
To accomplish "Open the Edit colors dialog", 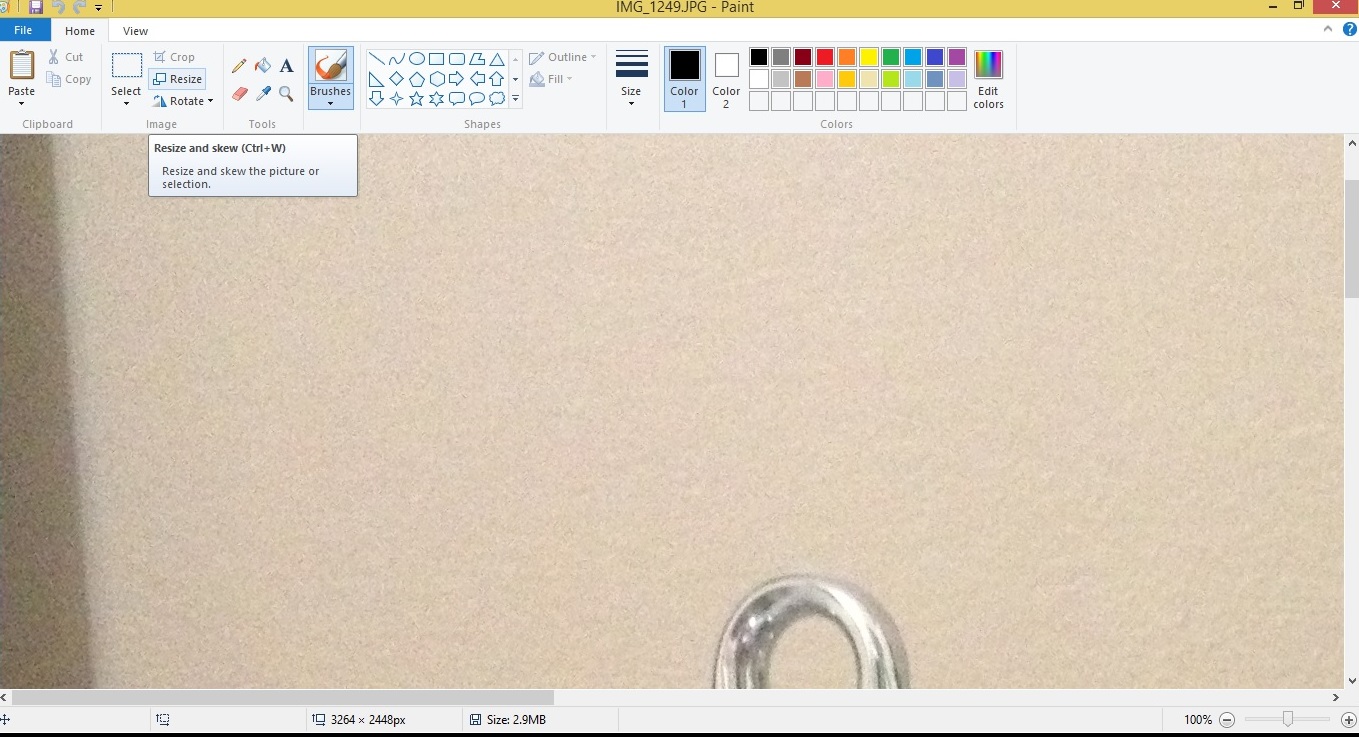I will click(x=988, y=79).
